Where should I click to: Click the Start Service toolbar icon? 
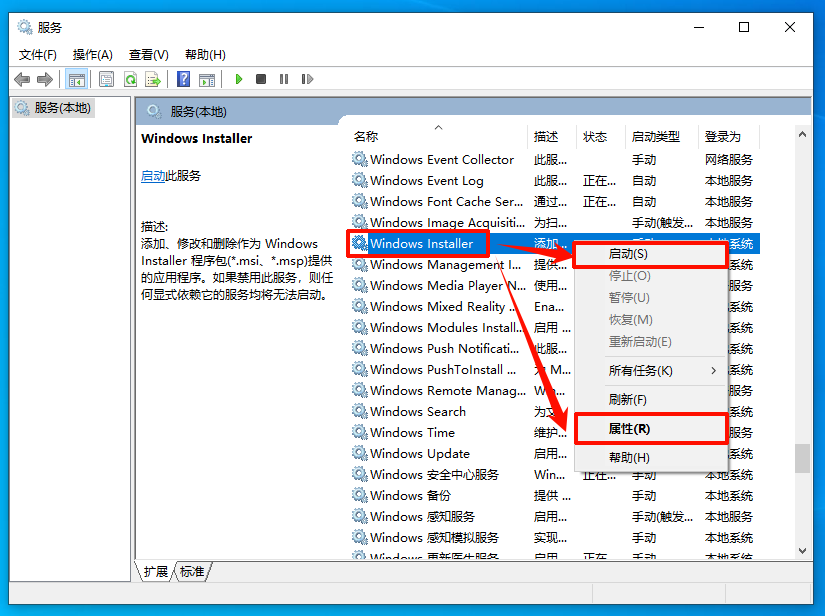point(237,79)
